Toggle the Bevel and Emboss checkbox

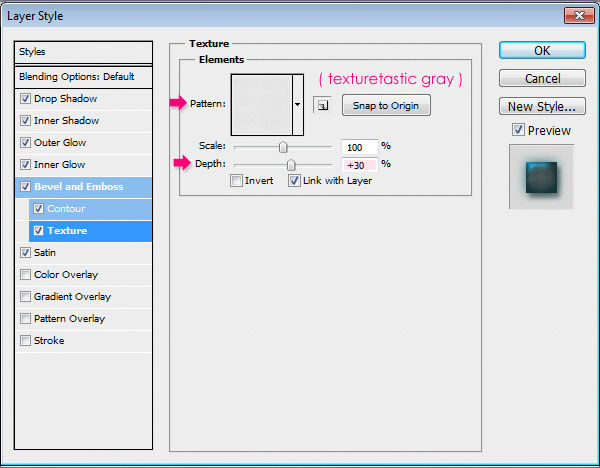pos(25,187)
